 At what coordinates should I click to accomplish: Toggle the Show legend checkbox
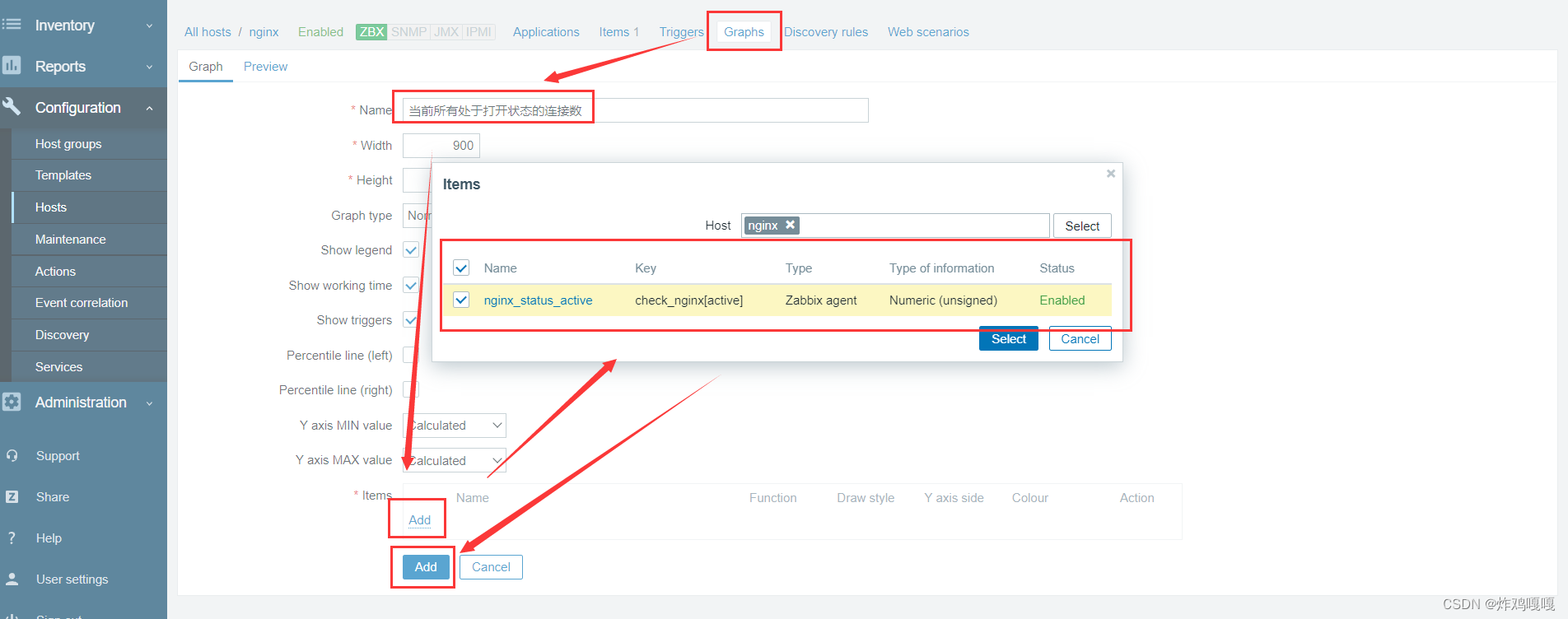411,250
